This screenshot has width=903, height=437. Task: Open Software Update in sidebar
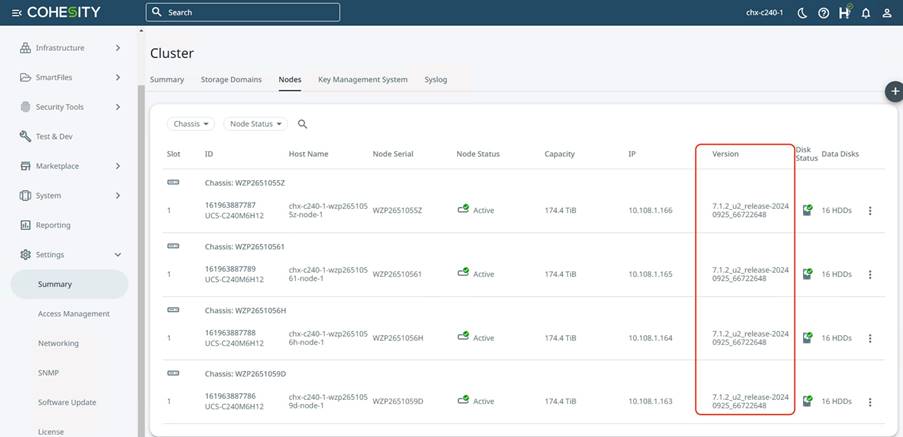[x=67, y=402]
